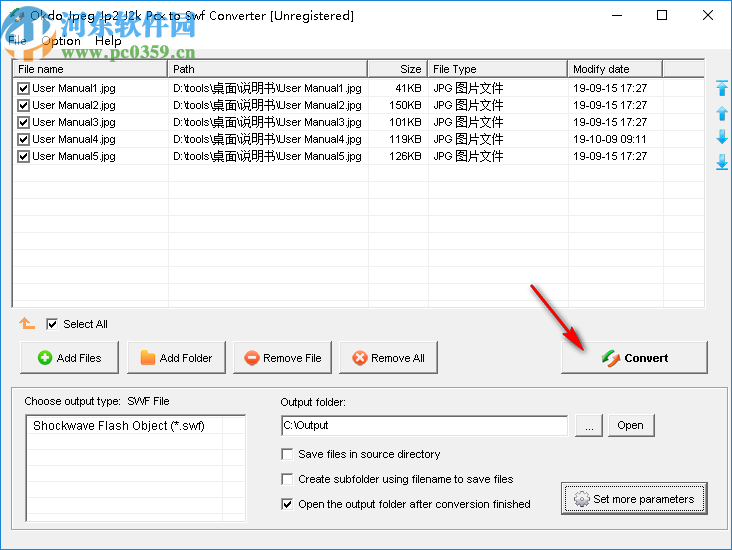The width and height of the screenshot is (732, 550).
Task: Click the Remove All button
Action: point(388,358)
